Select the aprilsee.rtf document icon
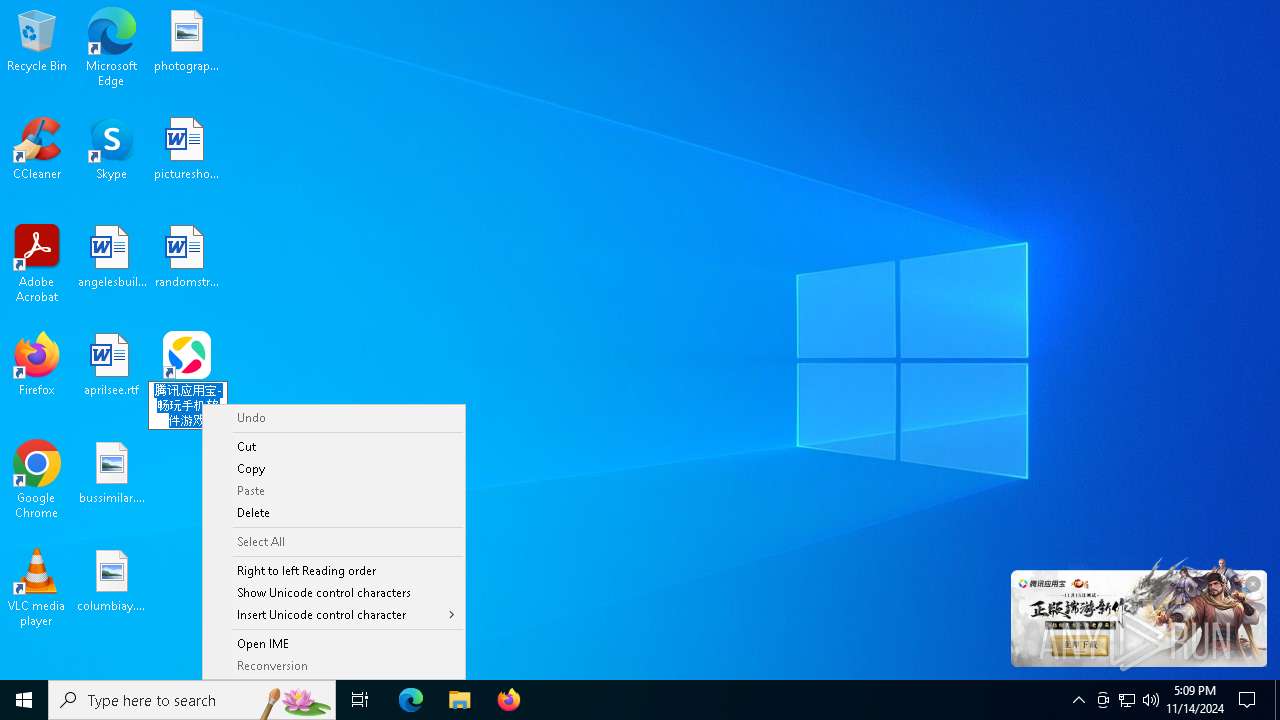The width and height of the screenshot is (1280, 720). coord(111,365)
